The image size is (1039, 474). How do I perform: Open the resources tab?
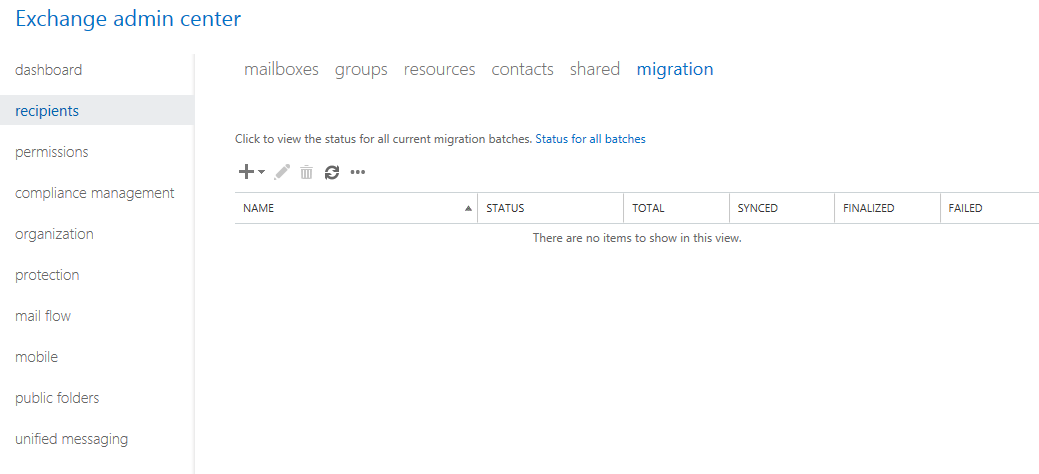[x=439, y=69]
